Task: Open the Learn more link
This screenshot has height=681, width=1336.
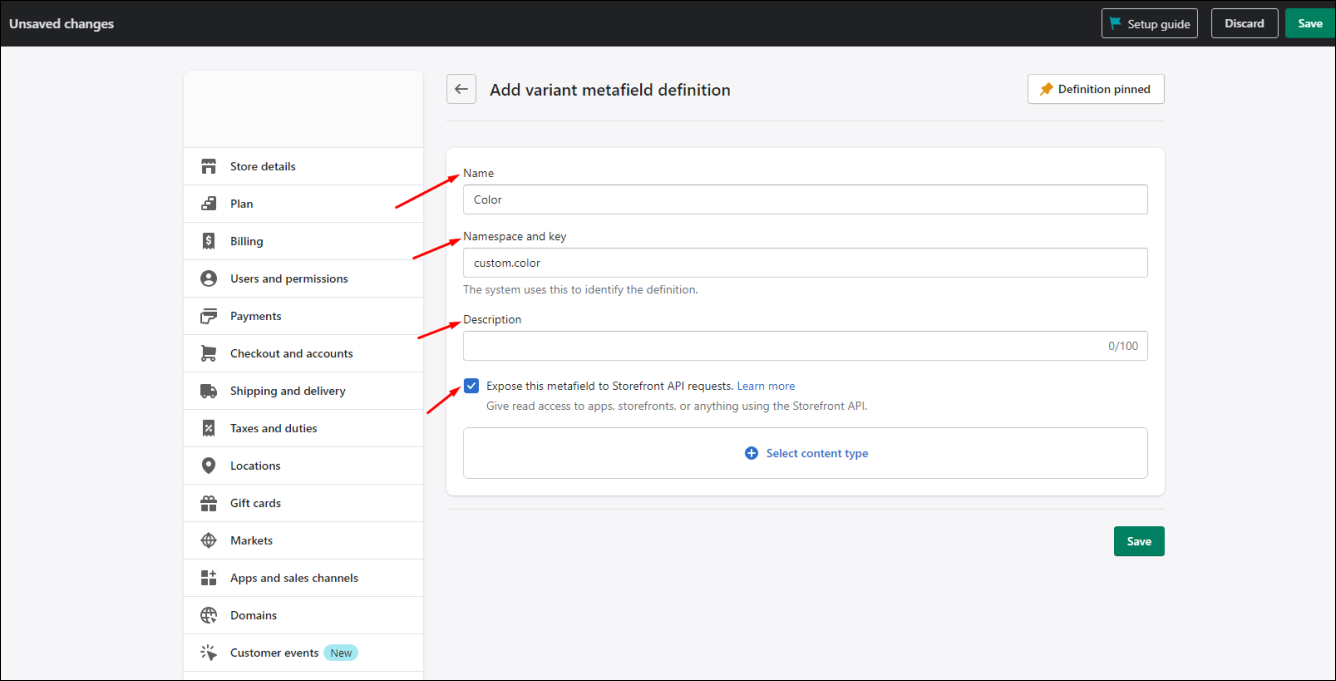Action: point(766,386)
